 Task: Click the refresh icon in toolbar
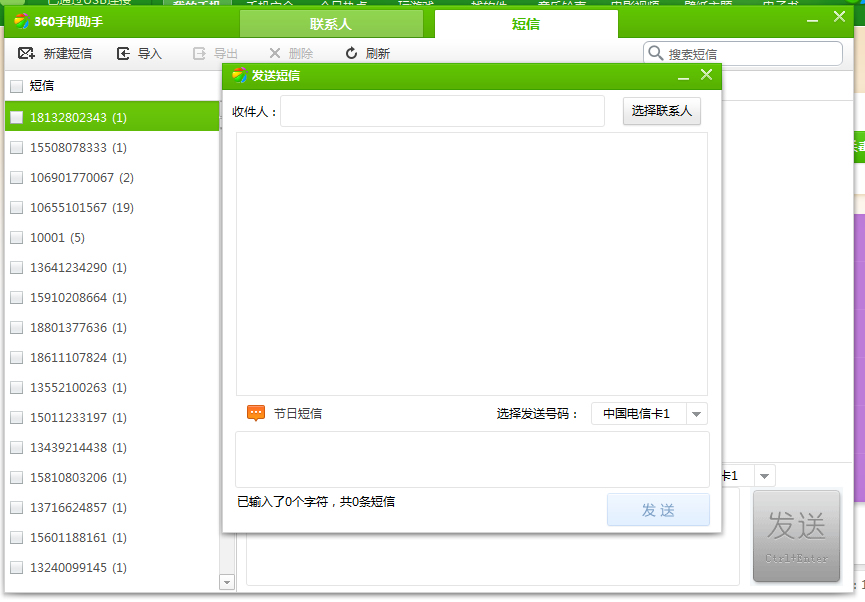(351, 53)
